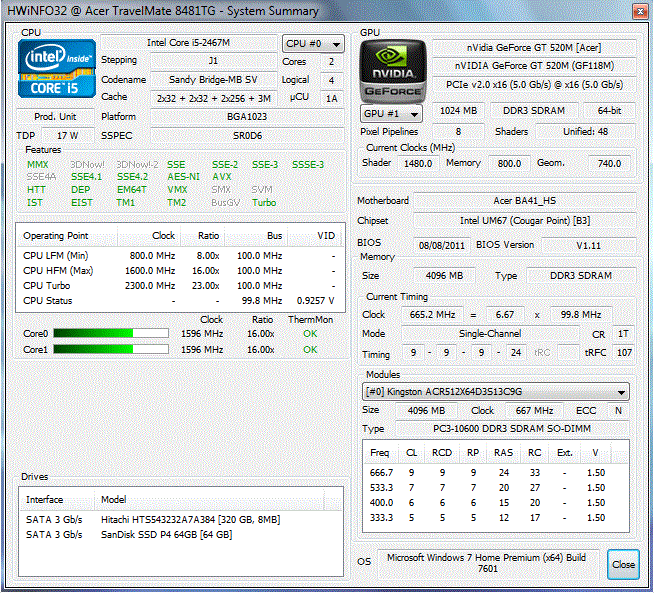Click the NVIDIA GeForce logo
The image size is (654, 593).
[x=392, y=71]
